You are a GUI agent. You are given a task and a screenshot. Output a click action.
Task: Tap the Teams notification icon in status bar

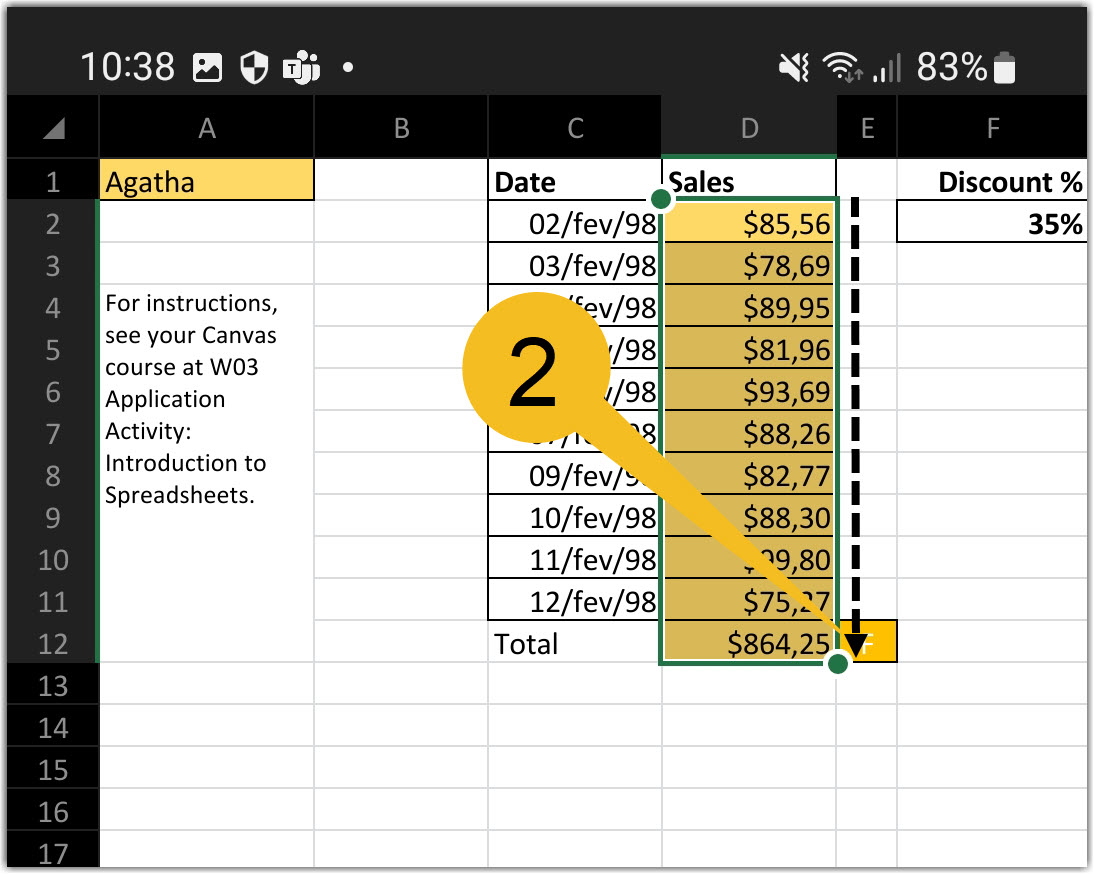301,68
